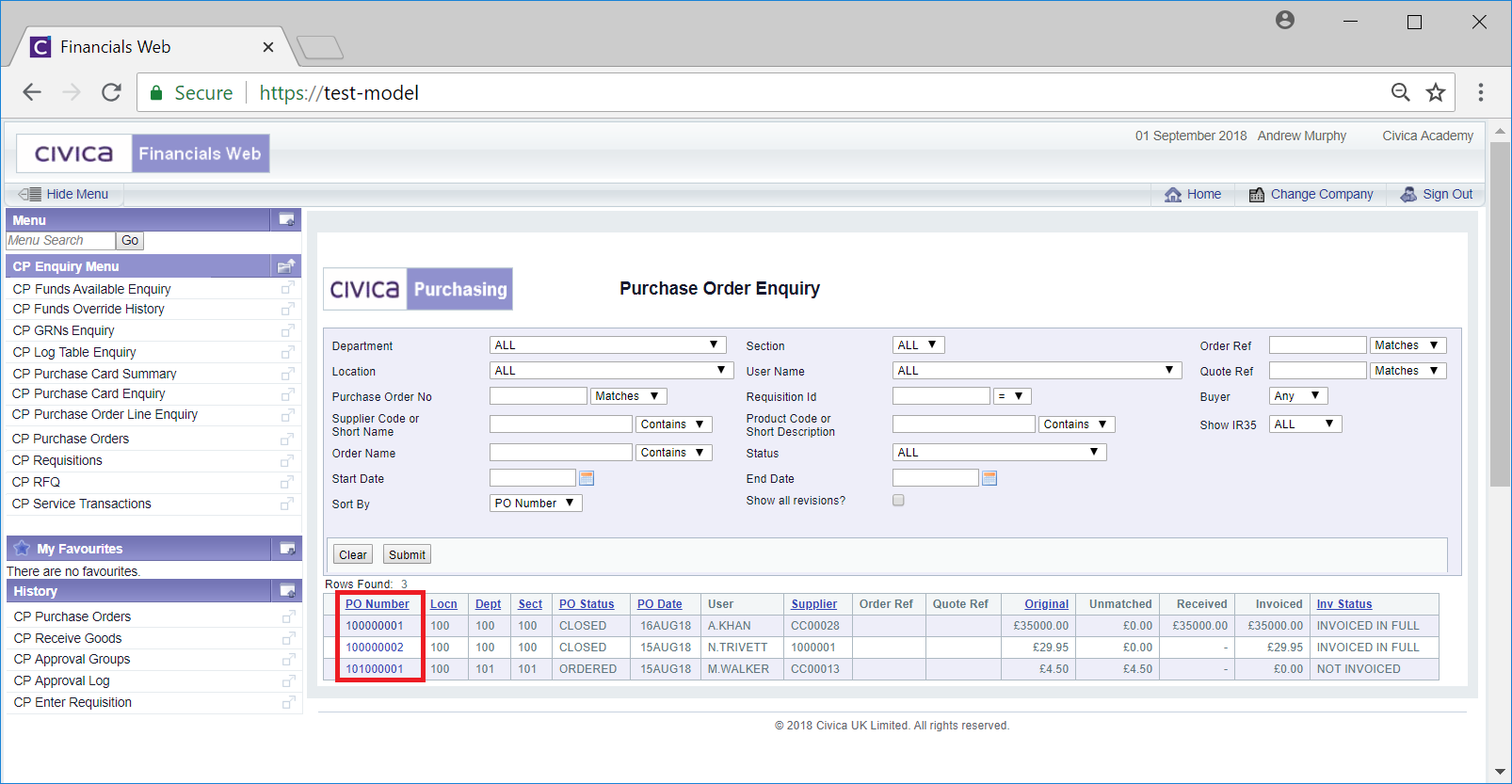1512x784 pixels.
Task: Click the Home house icon
Action: coord(1173,194)
